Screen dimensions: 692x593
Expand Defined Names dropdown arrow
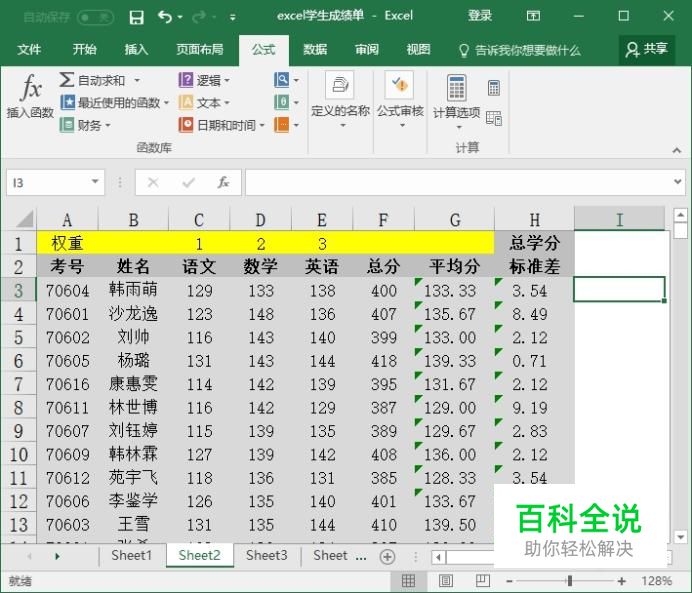(343, 126)
